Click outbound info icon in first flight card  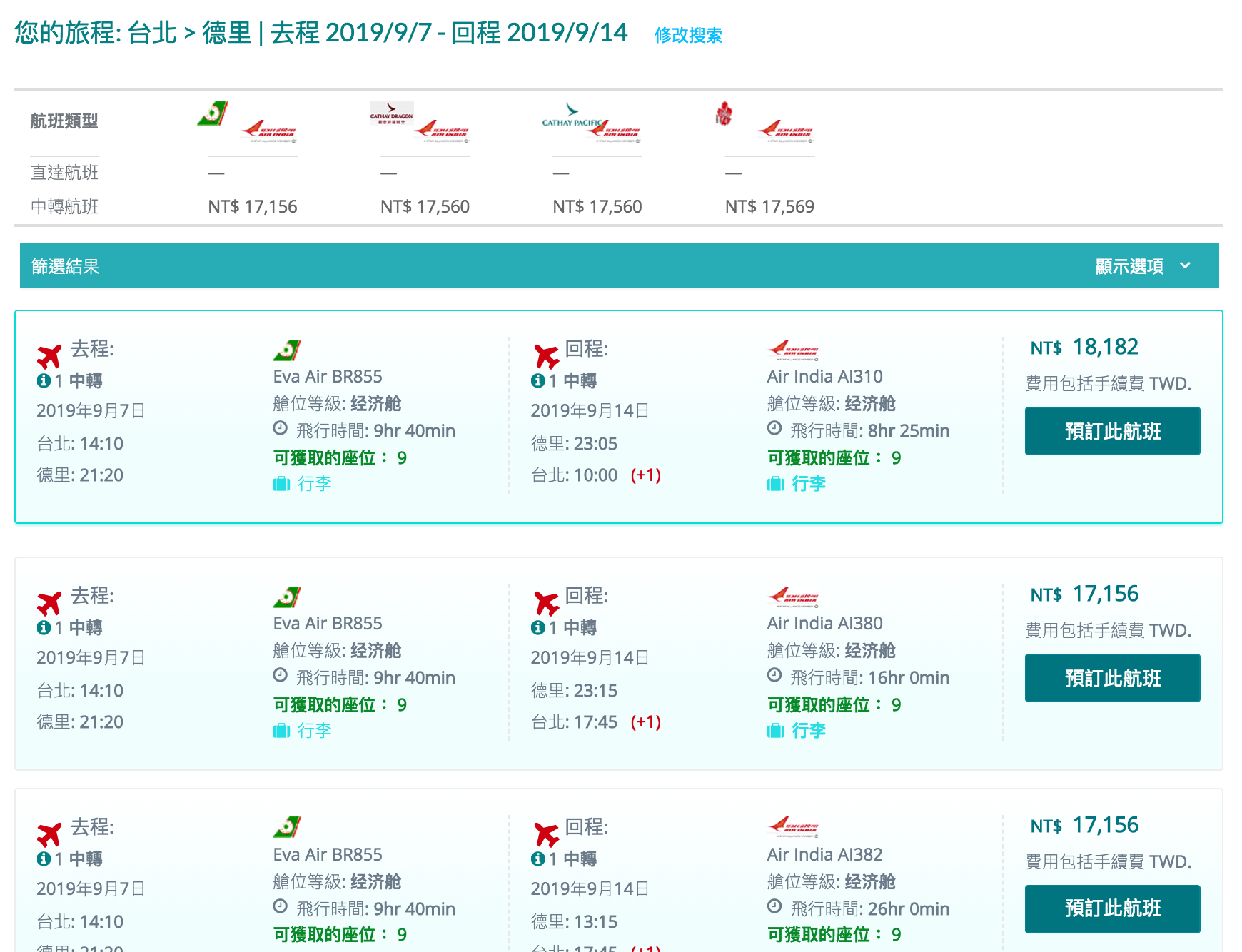click(44, 381)
